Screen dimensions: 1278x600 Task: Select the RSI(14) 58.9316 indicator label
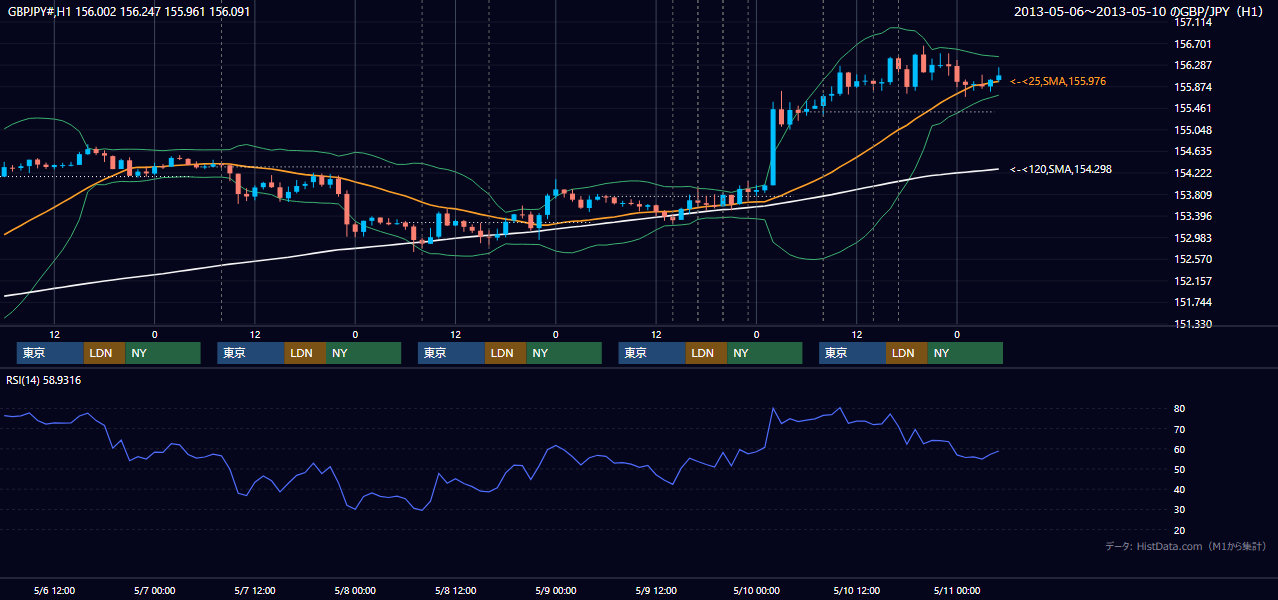[44, 380]
